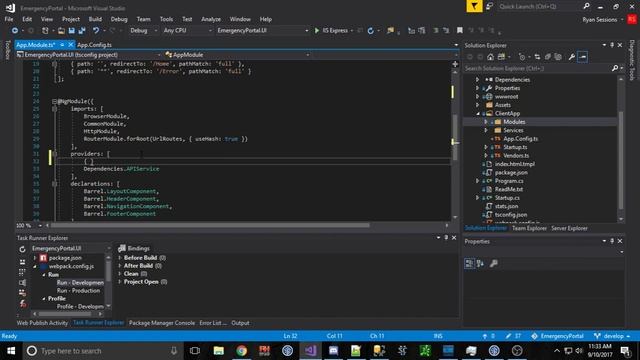Image resolution: width=640 pixels, height=360 pixels.
Task: Click the Visual Studio taskbar icon
Action: pos(310,351)
